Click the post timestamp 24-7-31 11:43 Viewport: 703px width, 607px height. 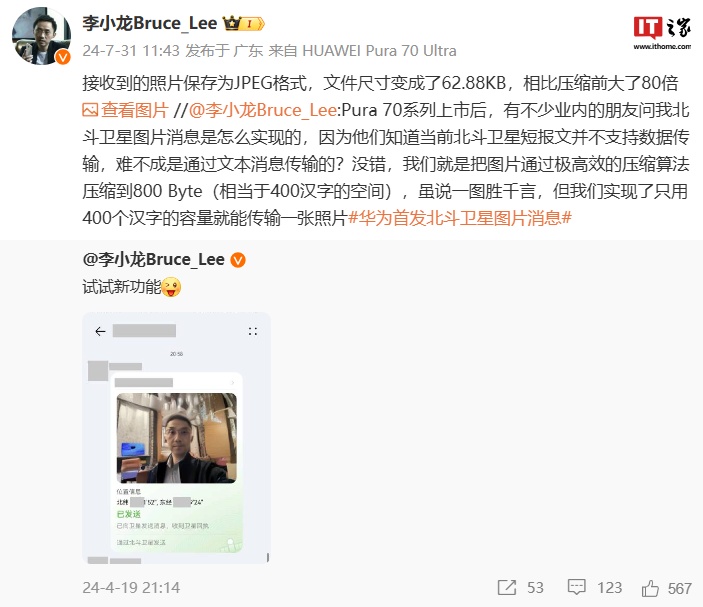point(131,51)
